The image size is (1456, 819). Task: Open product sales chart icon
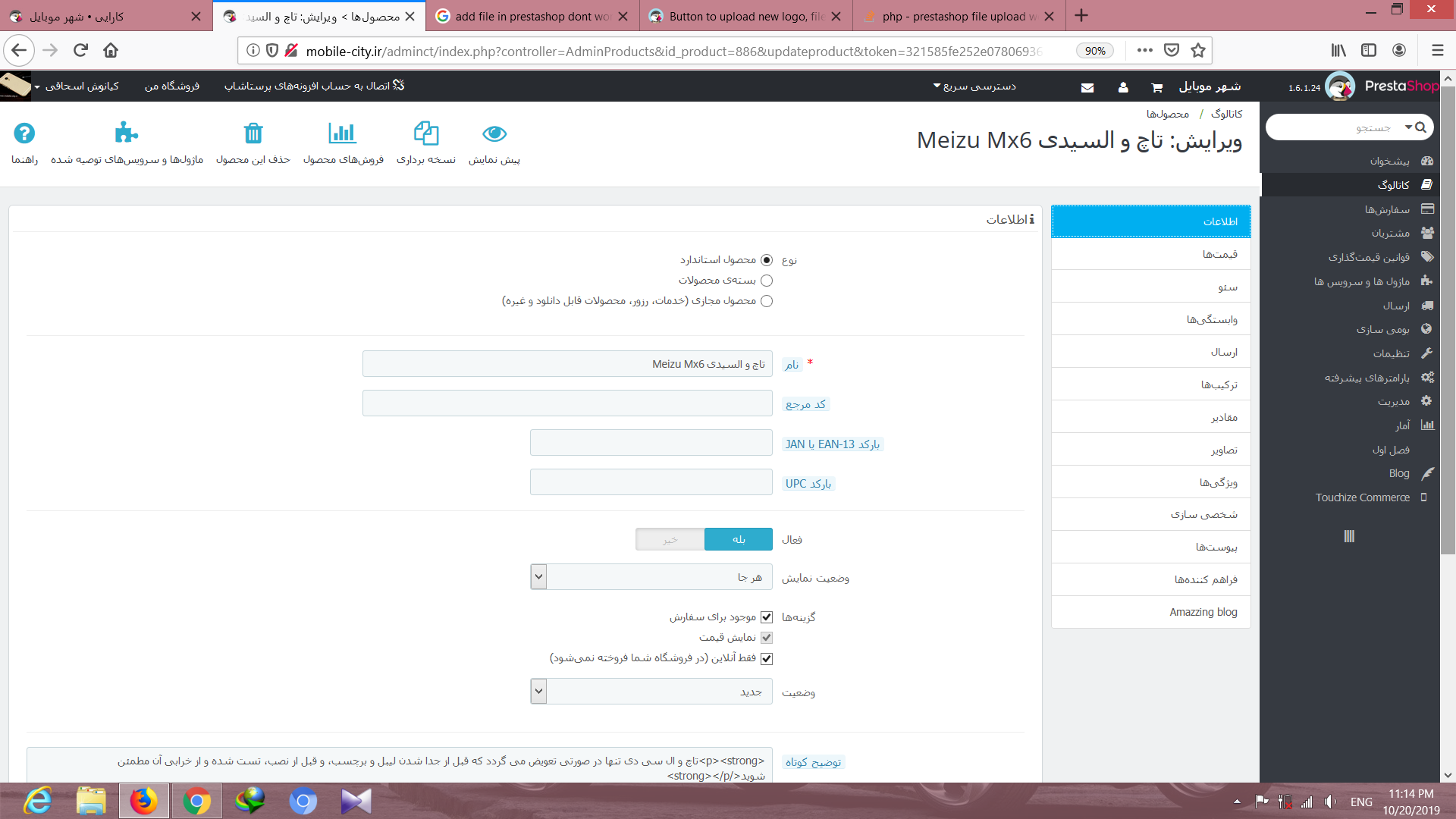click(x=343, y=133)
